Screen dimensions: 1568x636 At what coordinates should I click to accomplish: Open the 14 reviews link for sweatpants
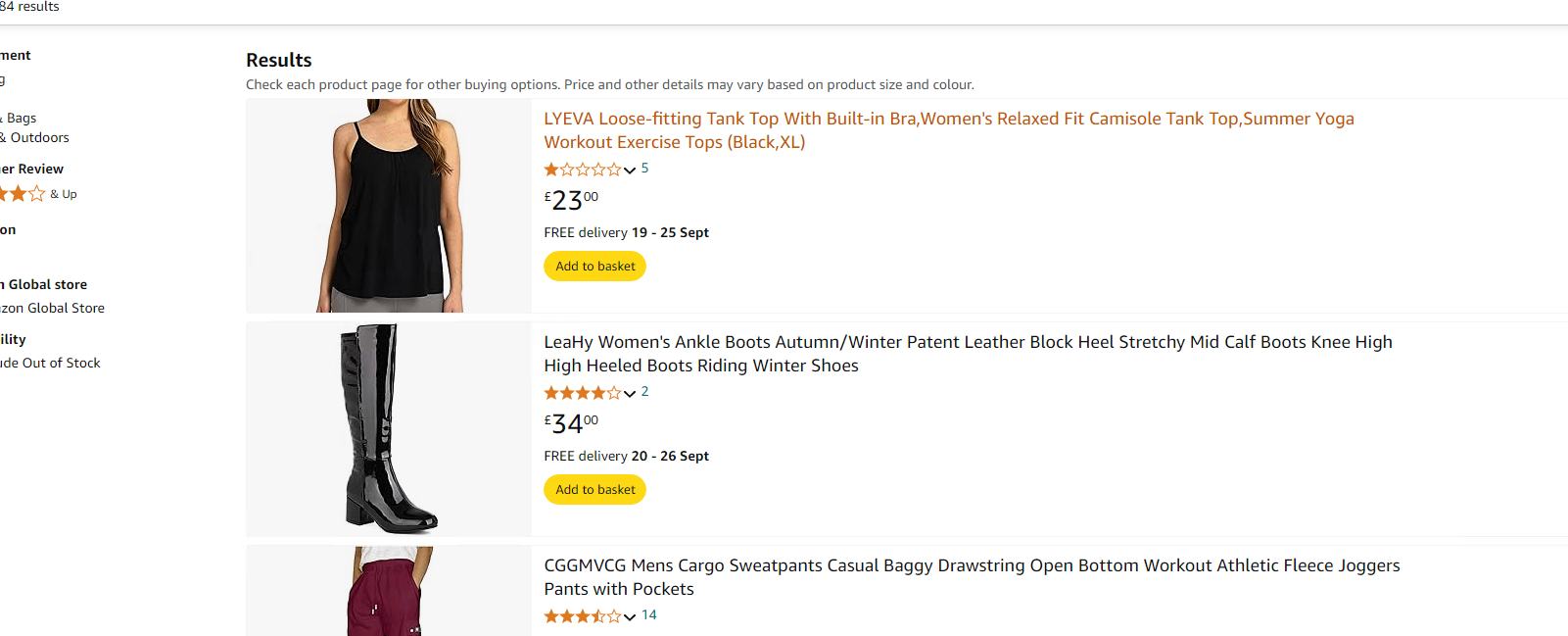(648, 615)
